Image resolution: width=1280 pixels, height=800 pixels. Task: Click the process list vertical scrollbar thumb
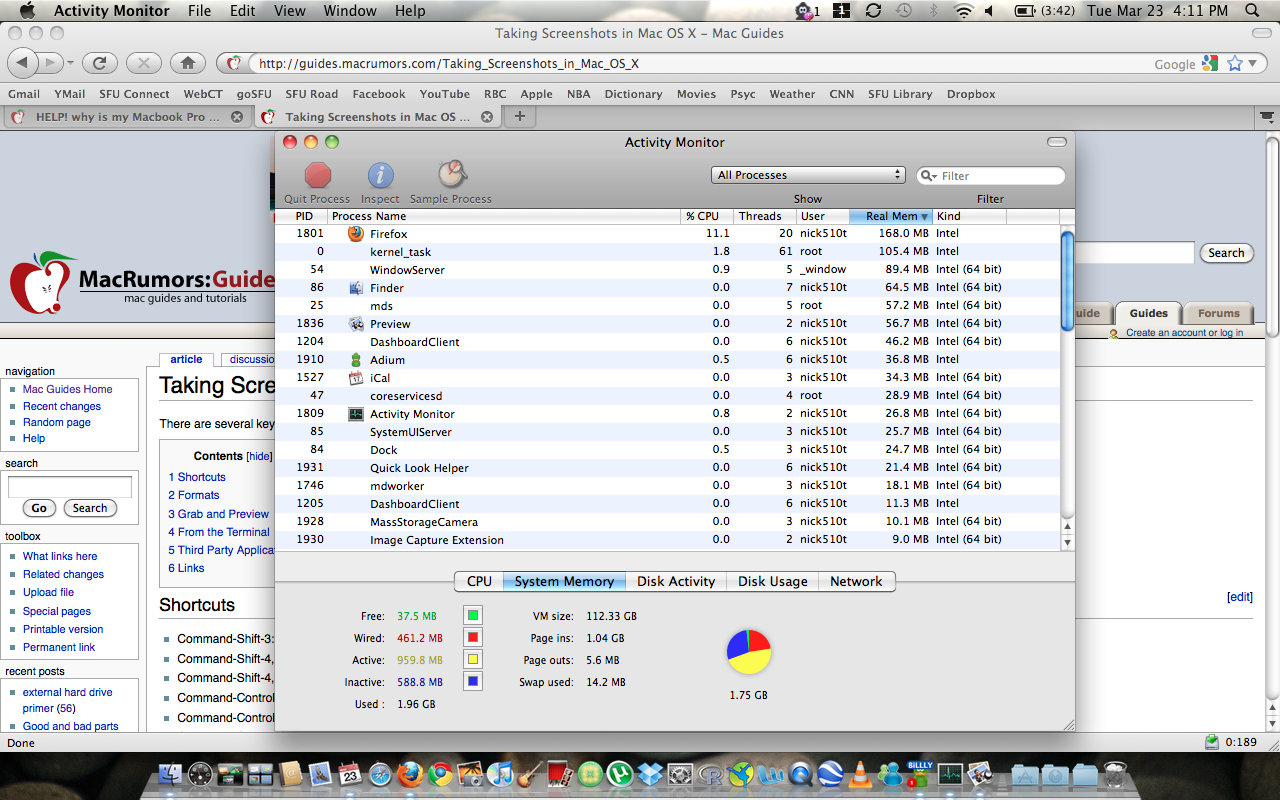click(x=1067, y=281)
